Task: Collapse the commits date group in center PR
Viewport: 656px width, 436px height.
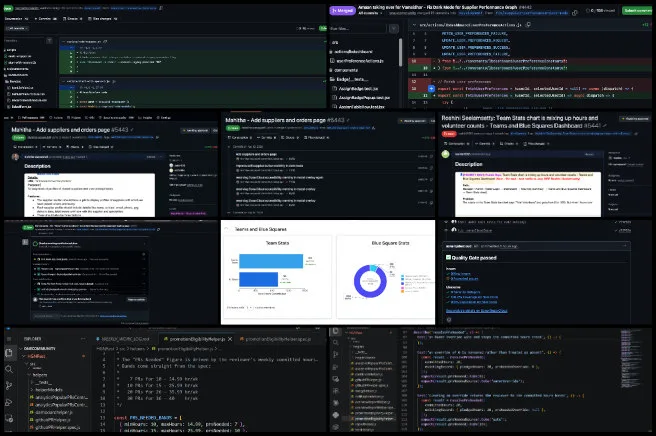Action: tap(228, 147)
